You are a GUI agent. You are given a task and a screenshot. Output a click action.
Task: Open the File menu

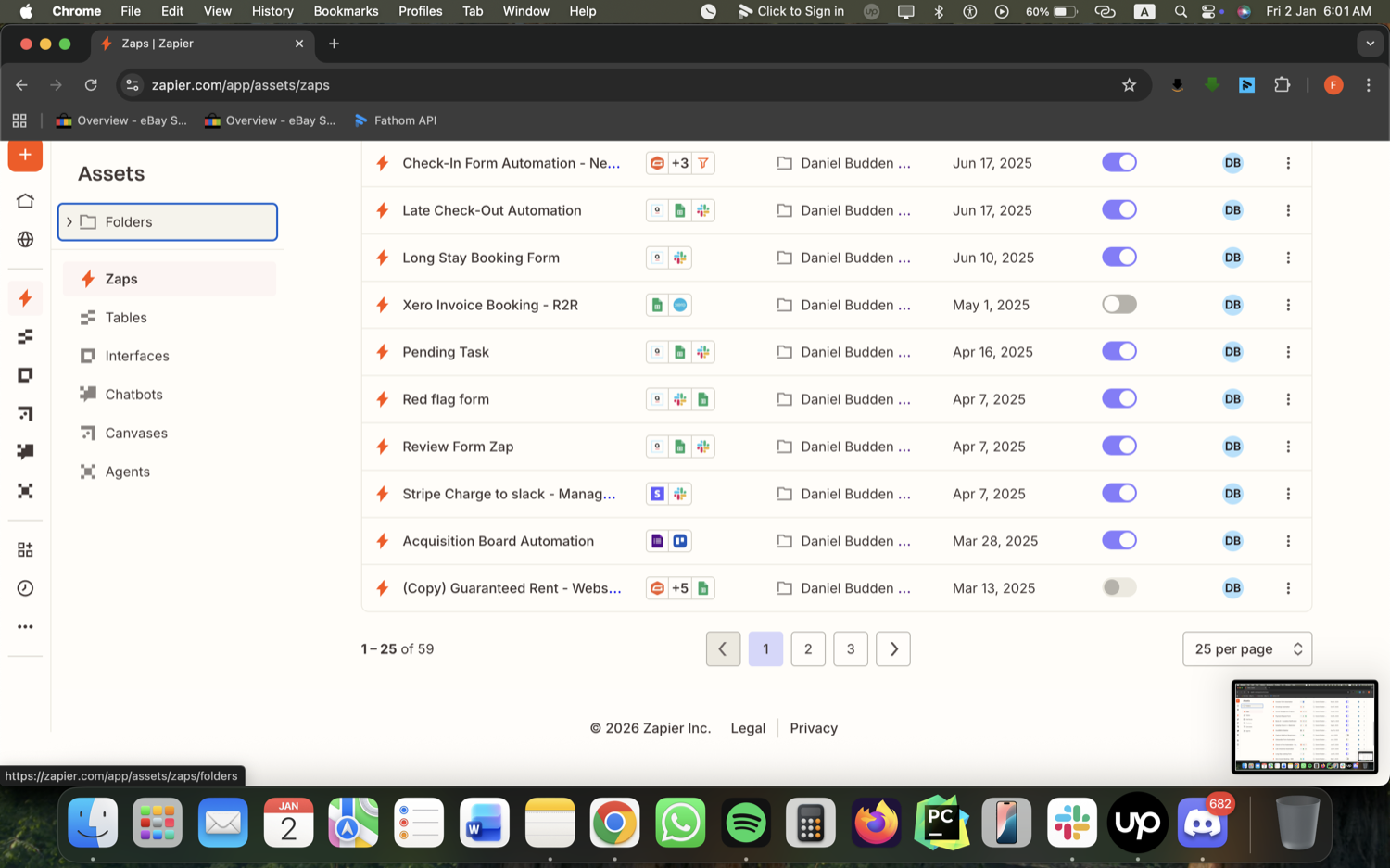coord(131,11)
